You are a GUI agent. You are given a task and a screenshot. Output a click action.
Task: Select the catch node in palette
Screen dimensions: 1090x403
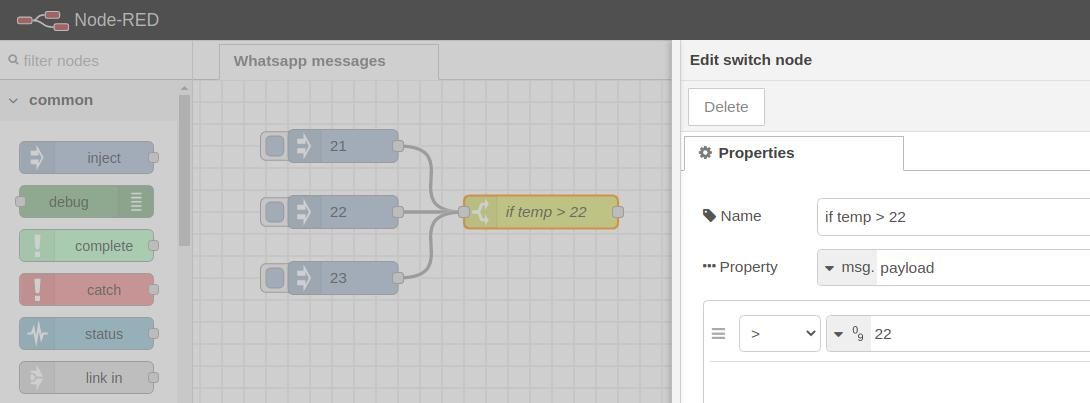[x=86, y=290]
